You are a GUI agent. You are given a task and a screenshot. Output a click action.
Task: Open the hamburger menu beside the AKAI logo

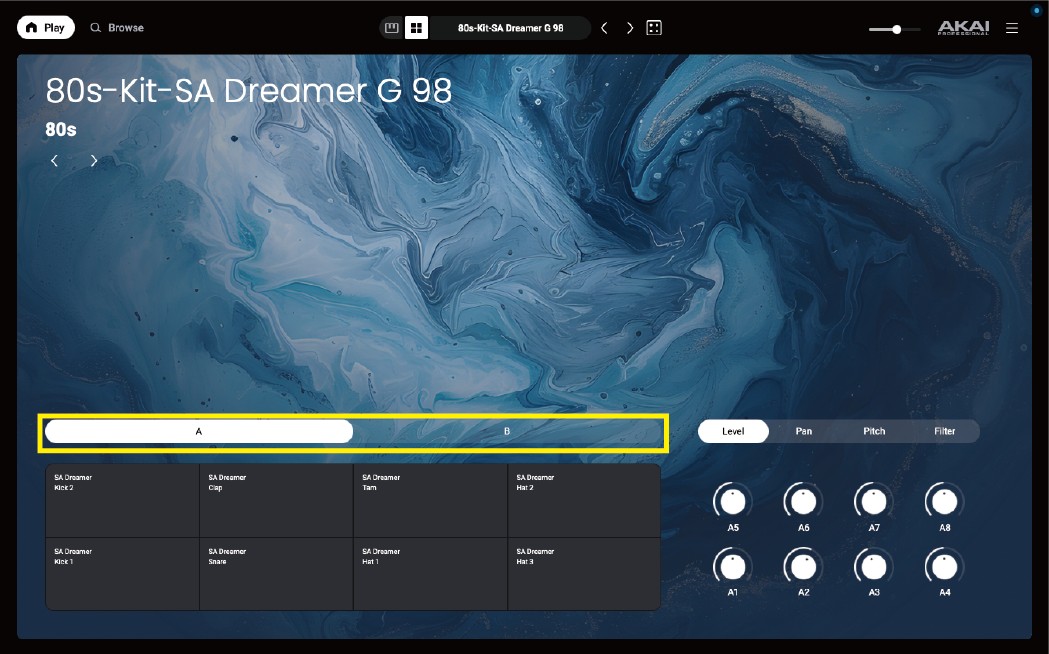click(x=1012, y=28)
